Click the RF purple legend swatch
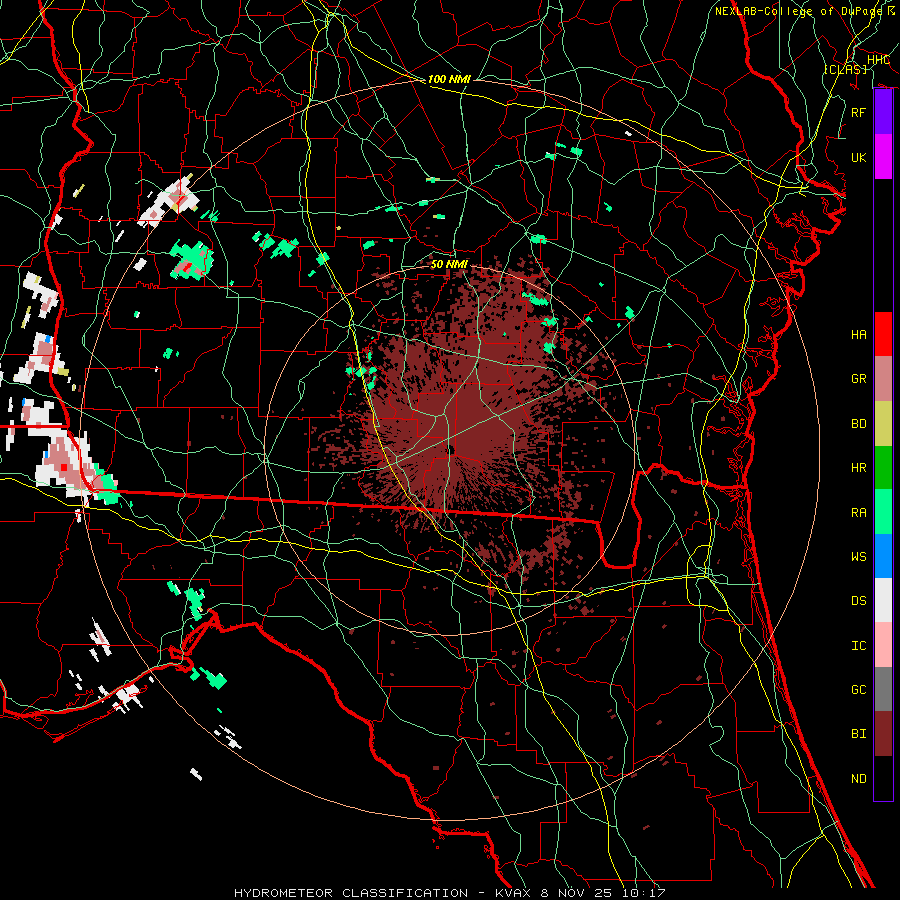900x900 pixels. pyautogui.click(x=883, y=112)
